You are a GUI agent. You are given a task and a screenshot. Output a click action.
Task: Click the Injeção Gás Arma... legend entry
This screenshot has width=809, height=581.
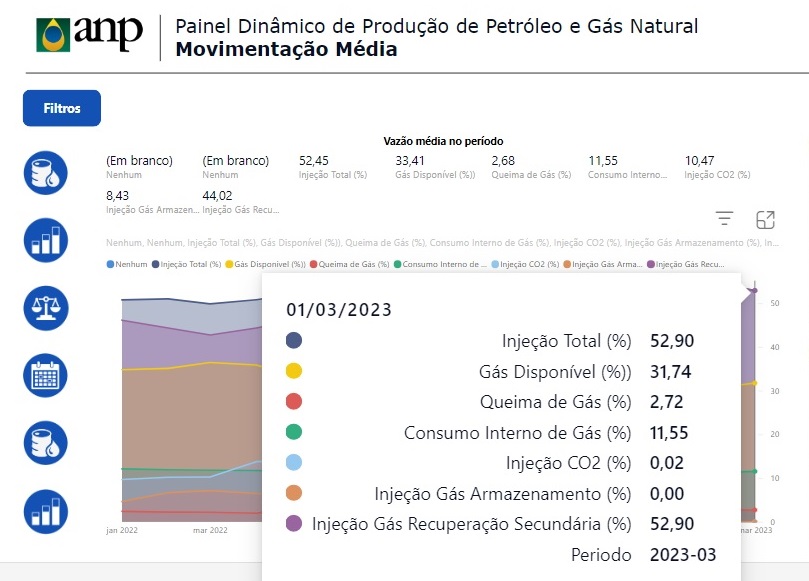click(x=603, y=264)
